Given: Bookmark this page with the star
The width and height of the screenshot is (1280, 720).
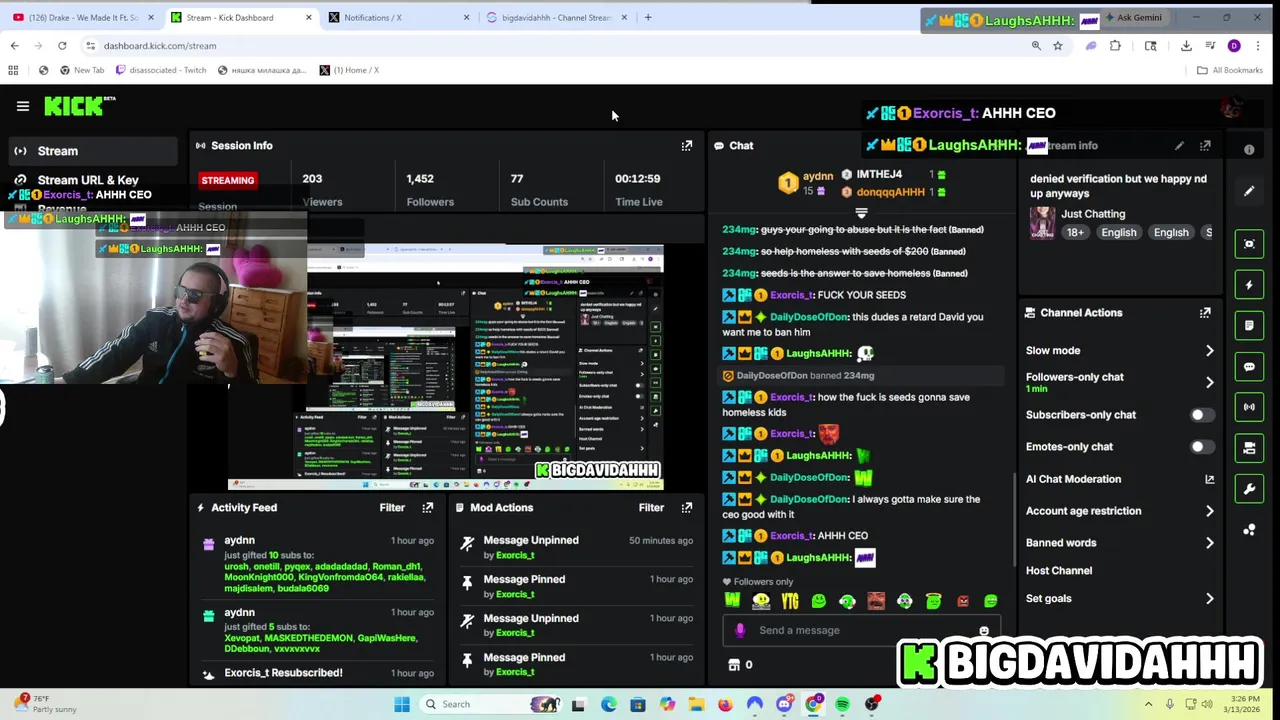Looking at the screenshot, I should tap(1058, 46).
